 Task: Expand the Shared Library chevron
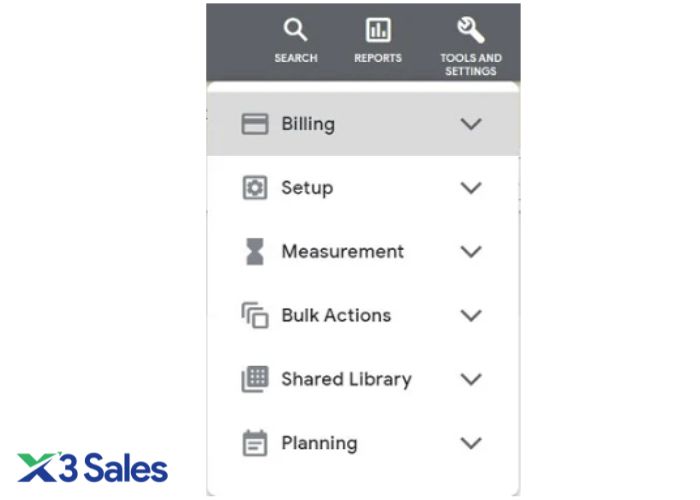point(470,380)
